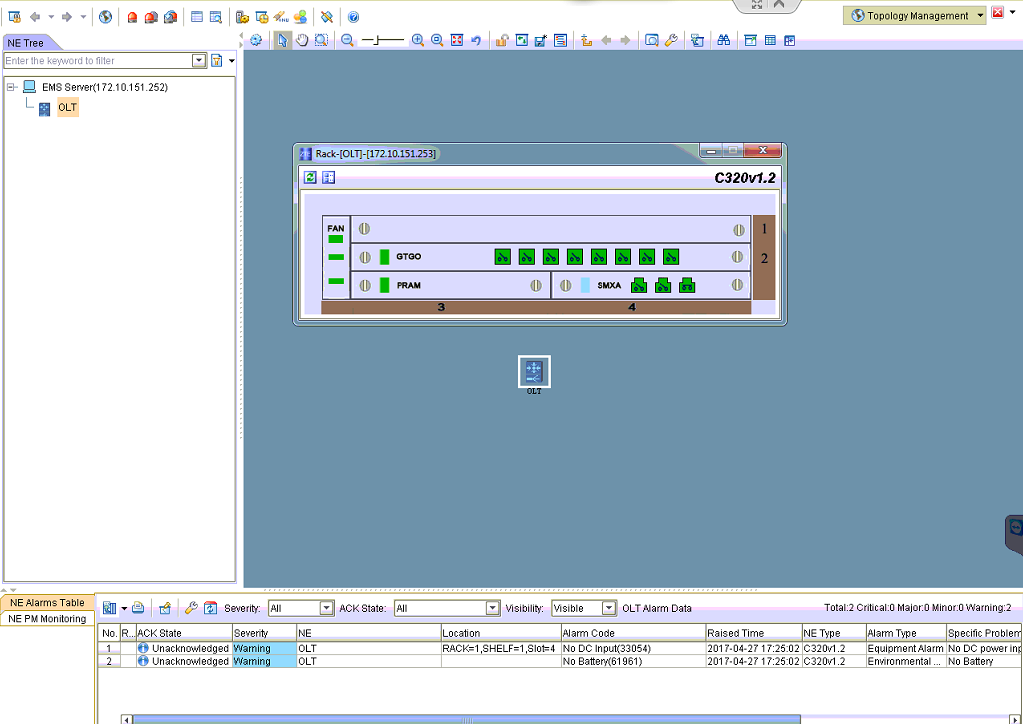
Task: Switch to the NE Tree tab
Action: pyautogui.click(x=25, y=43)
